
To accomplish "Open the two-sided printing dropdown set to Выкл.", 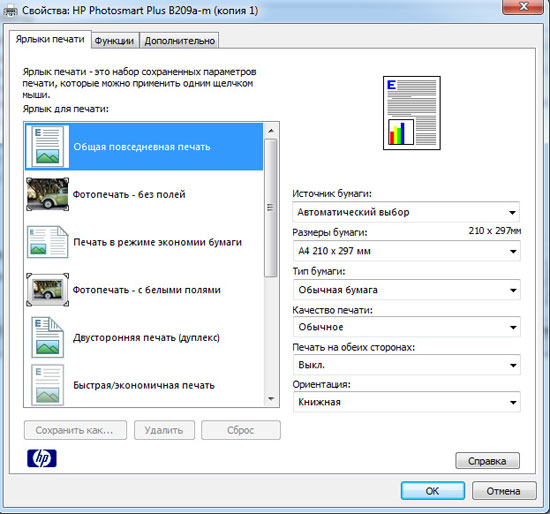I will [x=406, y=365].
